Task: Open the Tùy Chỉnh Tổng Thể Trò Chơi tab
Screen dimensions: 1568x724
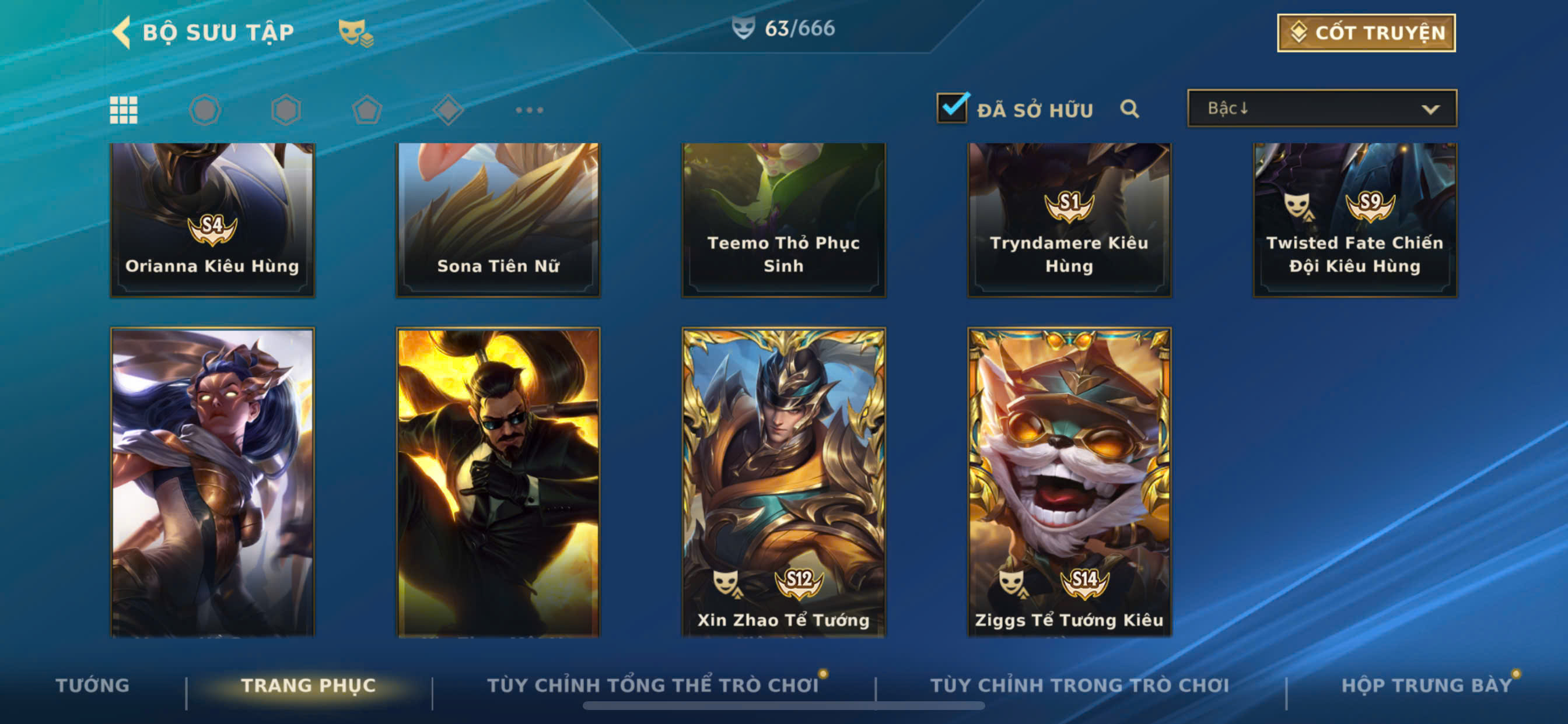Action: pos(653,685)
